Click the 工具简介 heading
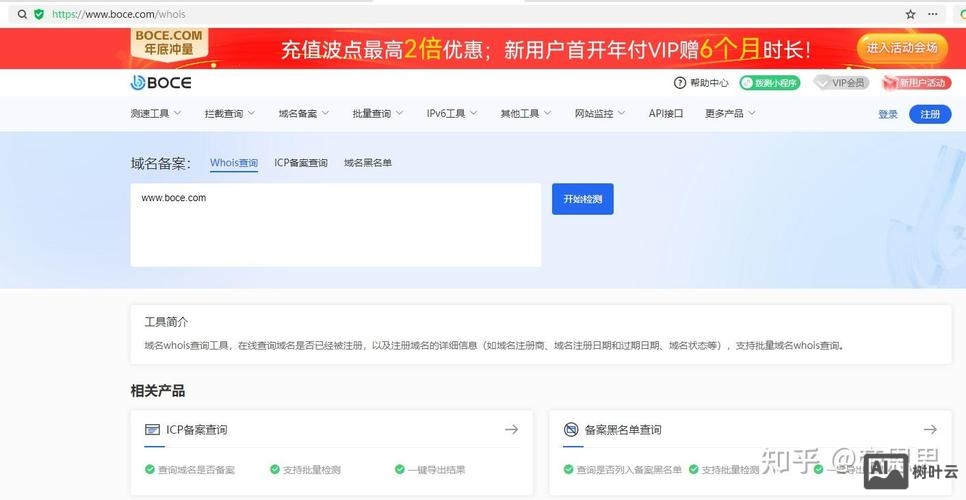 click(166, 322)
